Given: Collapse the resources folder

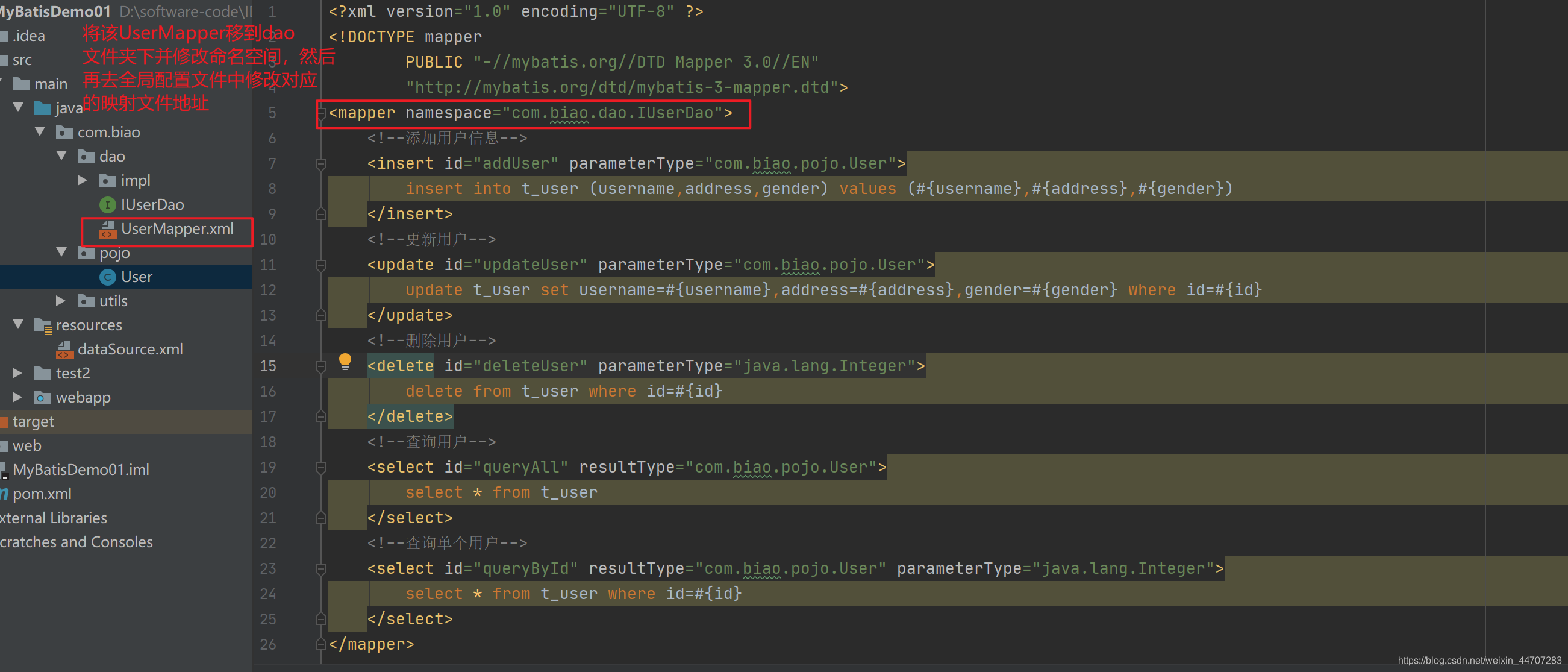Looking at the screenshot, I should click(18, 325).
